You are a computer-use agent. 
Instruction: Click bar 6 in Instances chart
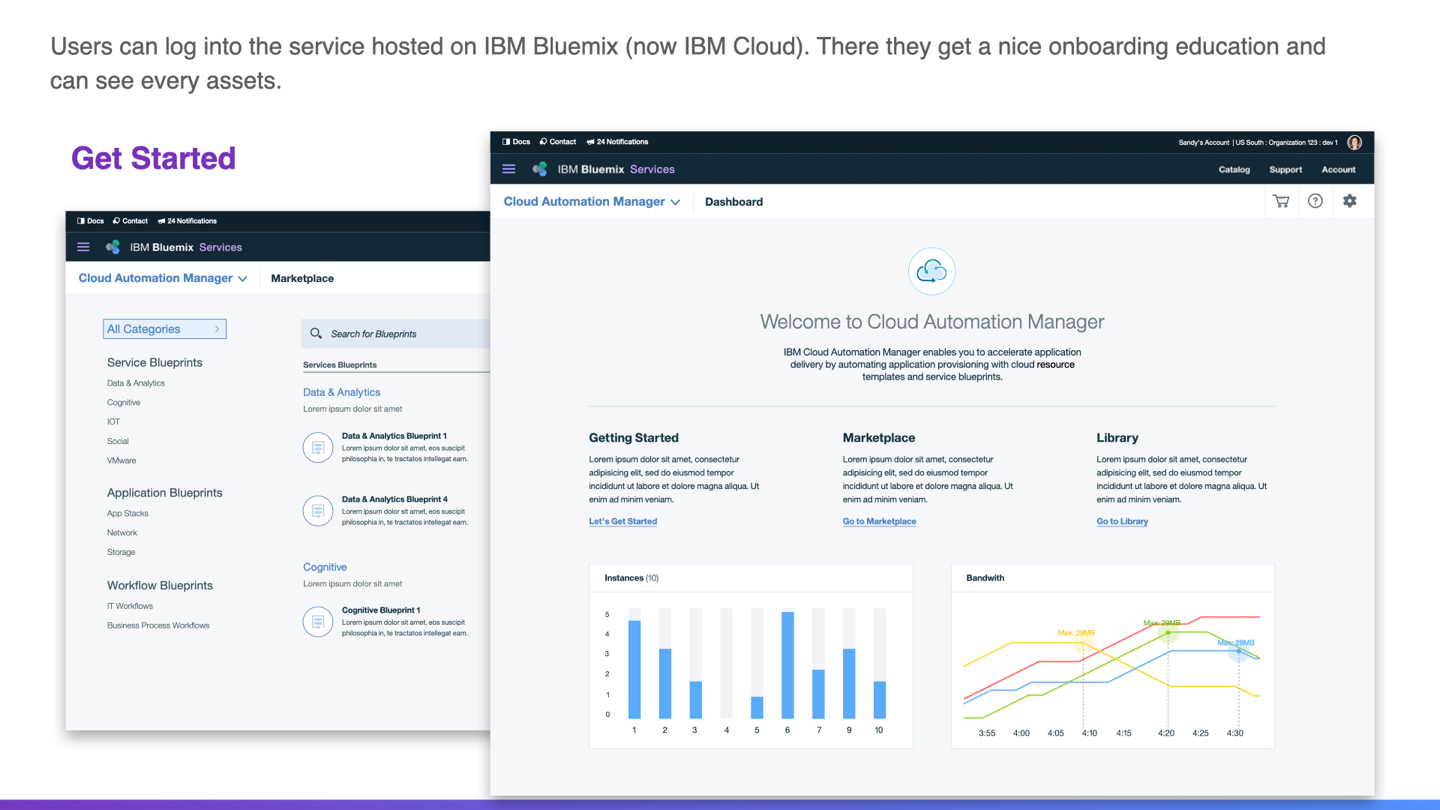pyautogui.click(x=788, y=665)
